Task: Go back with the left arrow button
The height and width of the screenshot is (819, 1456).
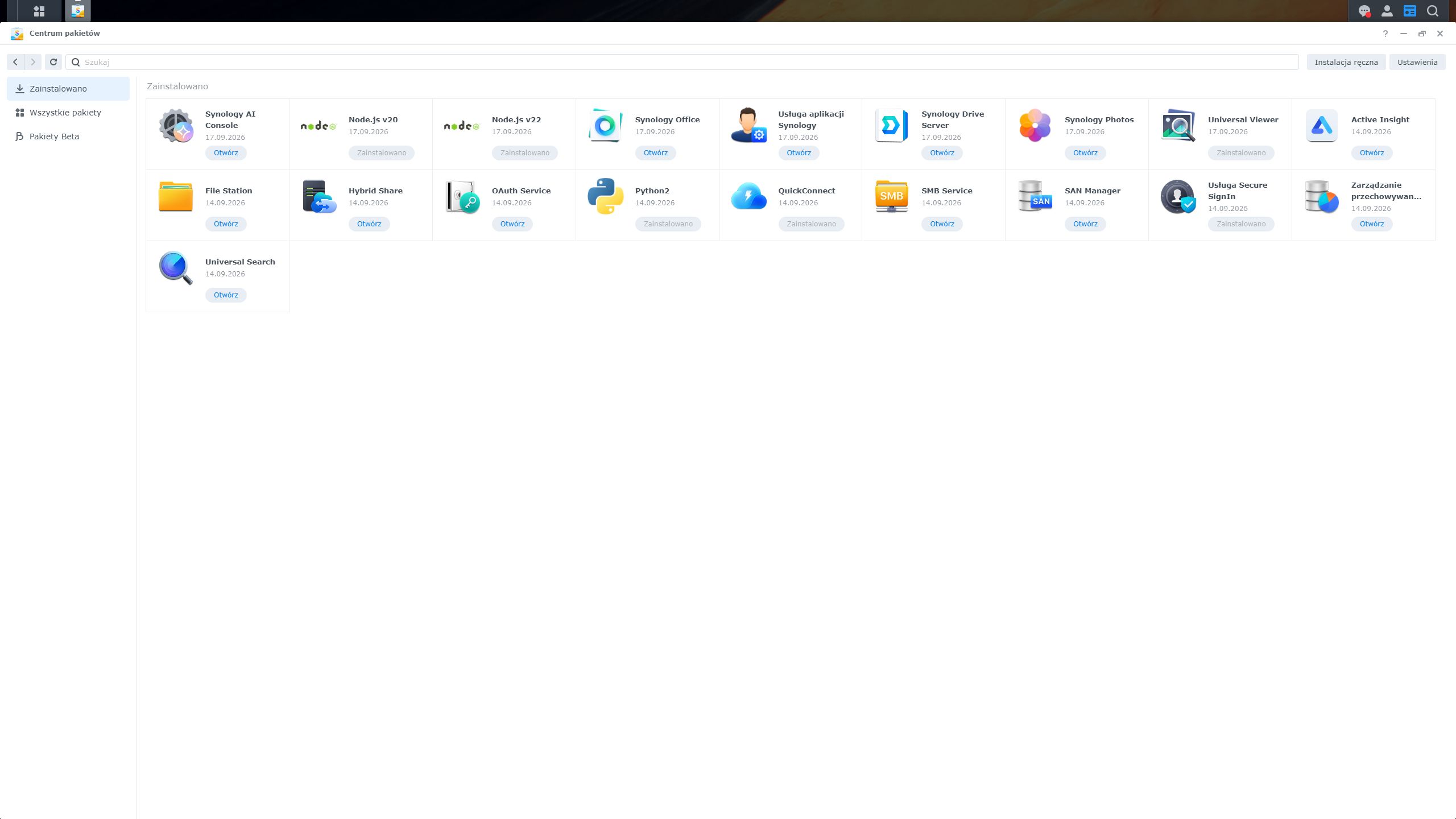Action: pos(15,62)
